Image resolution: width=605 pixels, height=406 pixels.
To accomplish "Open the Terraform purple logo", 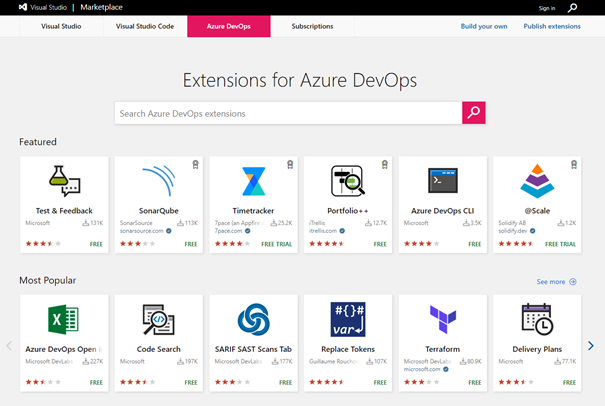I will (443, 319).
